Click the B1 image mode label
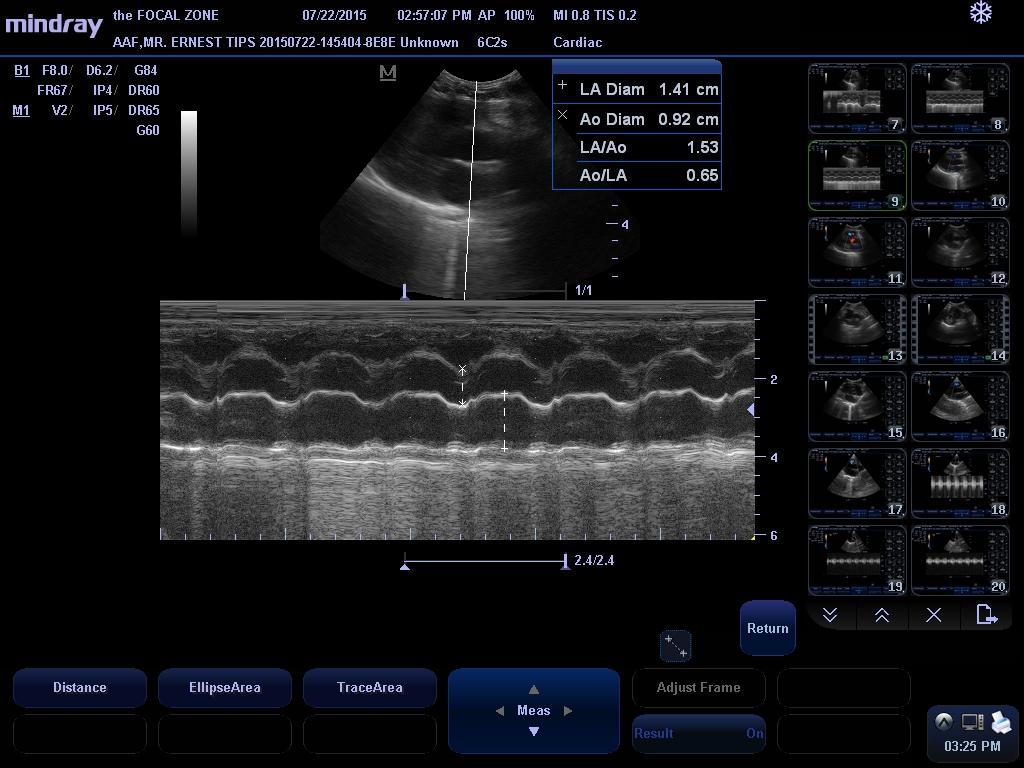 21,70
